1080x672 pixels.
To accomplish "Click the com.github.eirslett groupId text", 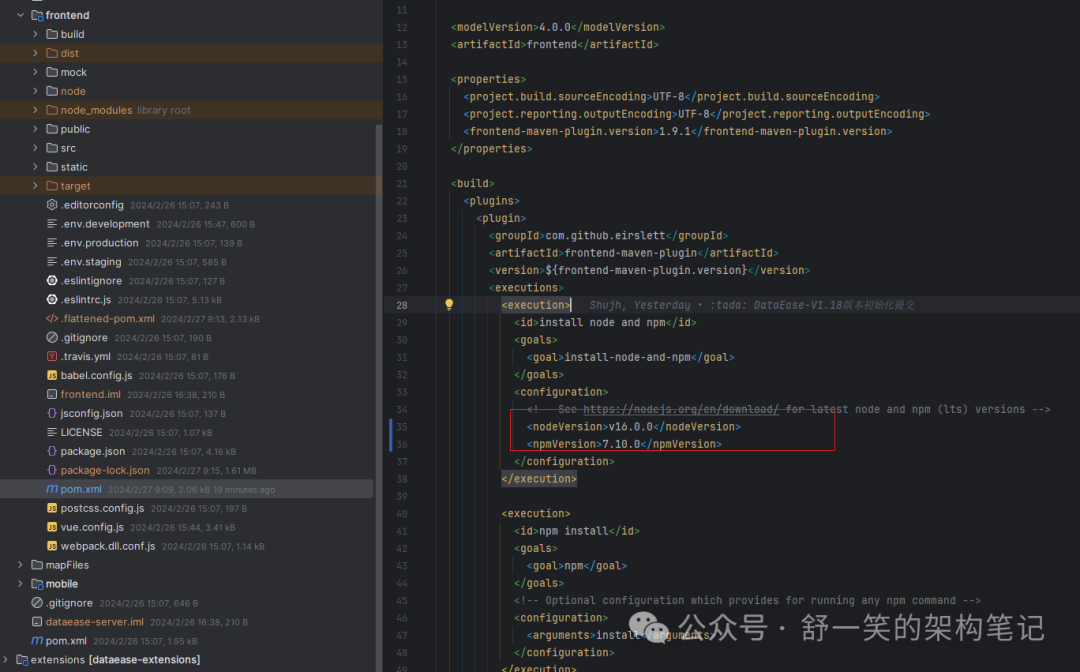I will coord(605,235).
